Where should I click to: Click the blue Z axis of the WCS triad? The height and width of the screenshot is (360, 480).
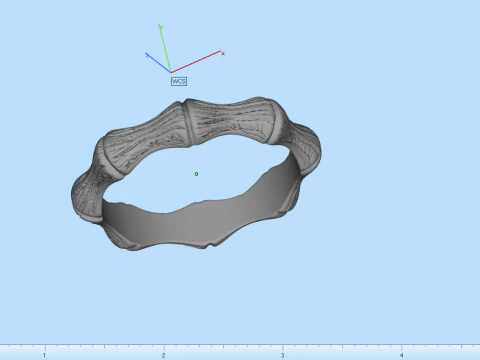point(158,63)
